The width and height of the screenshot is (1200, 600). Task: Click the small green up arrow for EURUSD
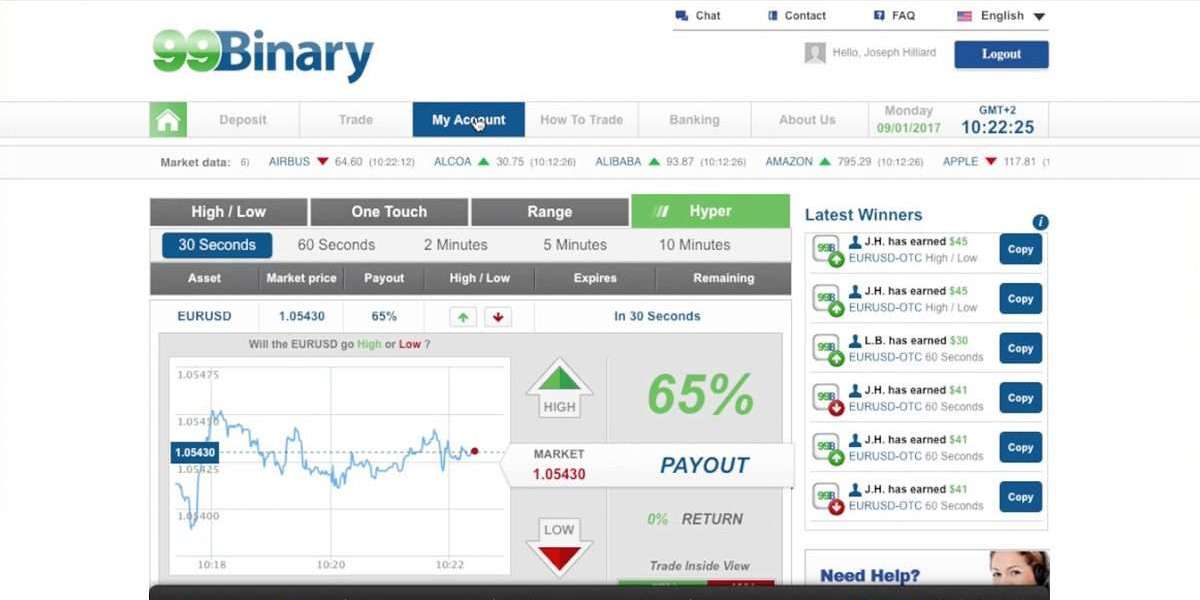click(462, 317)
